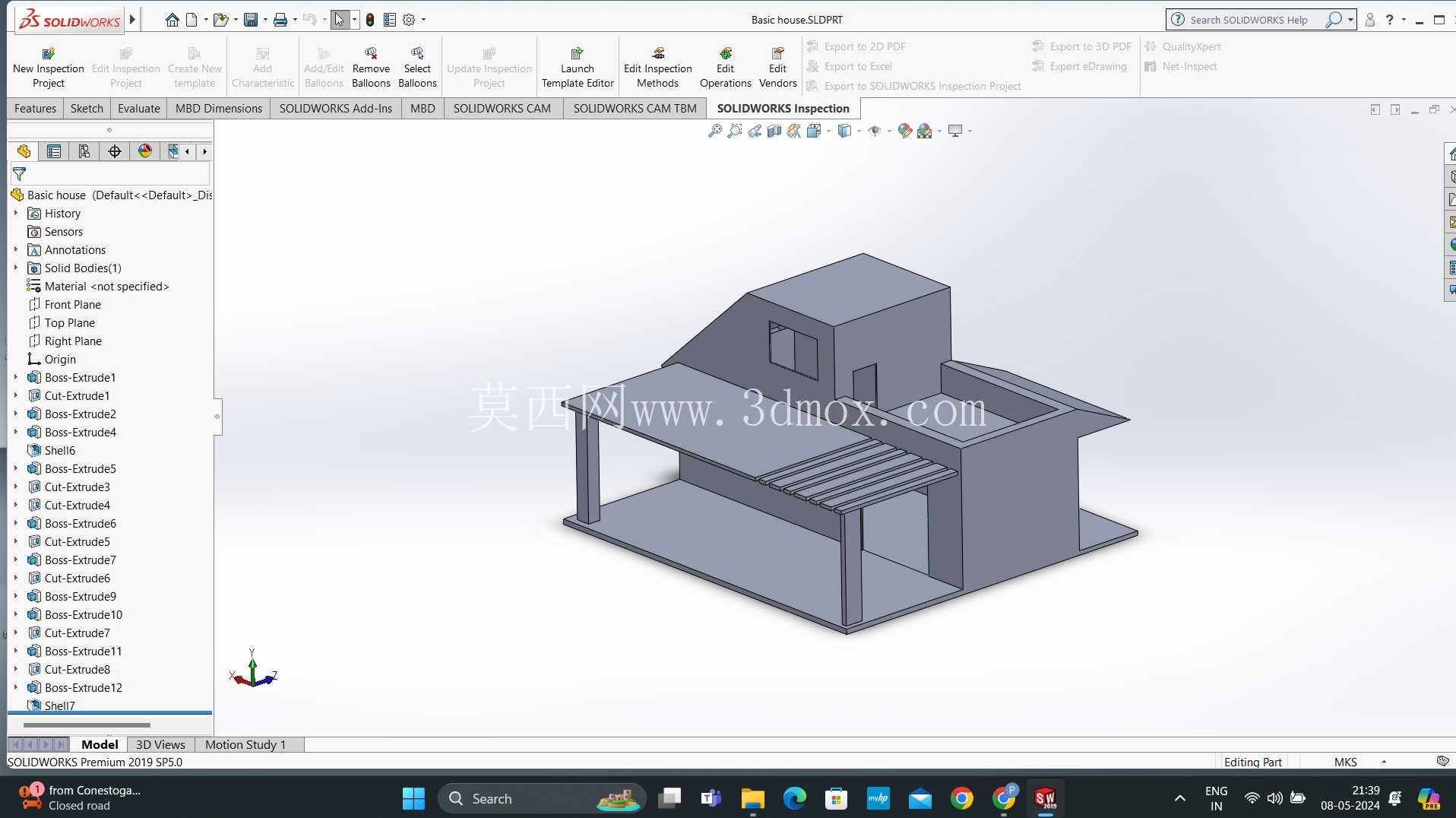This screenshot has height=818, width=1456.
Task: Select DimXpertManager crosshair tab icon
Action: coord(115,151)
